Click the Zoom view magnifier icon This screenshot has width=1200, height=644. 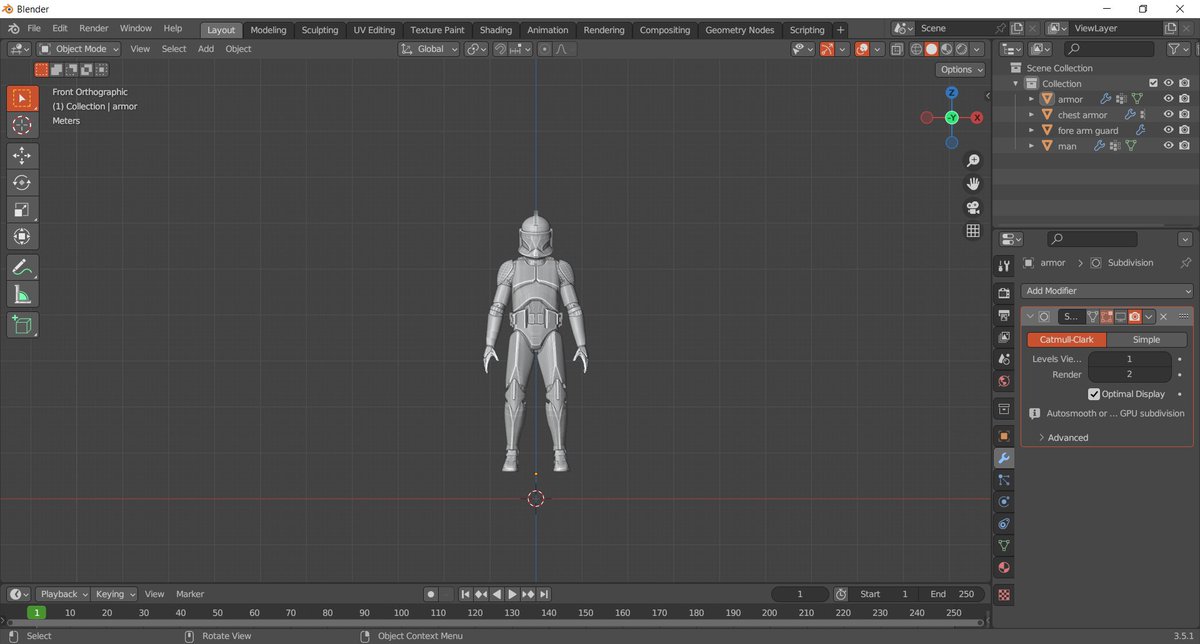click(x=973, y=161)
